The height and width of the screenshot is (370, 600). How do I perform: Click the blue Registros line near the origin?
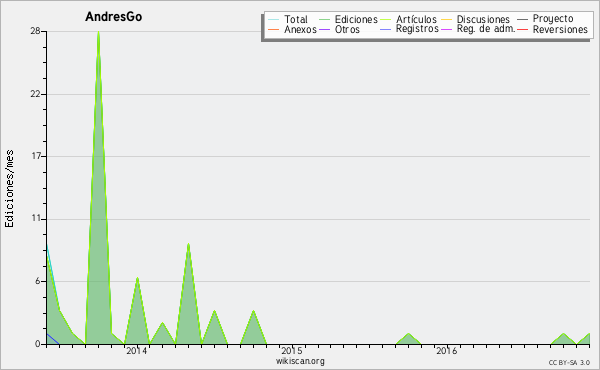[52, 339]
